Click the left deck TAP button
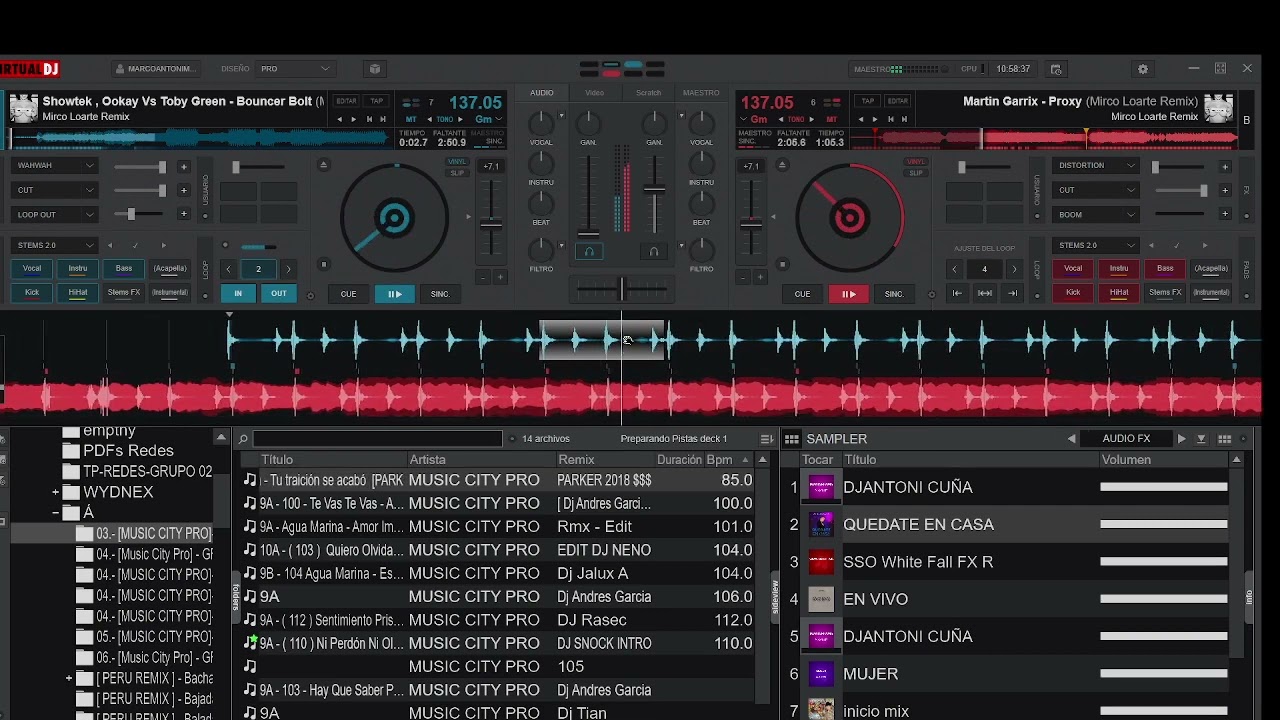The image size is (1280, 720). [x=377, y=101]
